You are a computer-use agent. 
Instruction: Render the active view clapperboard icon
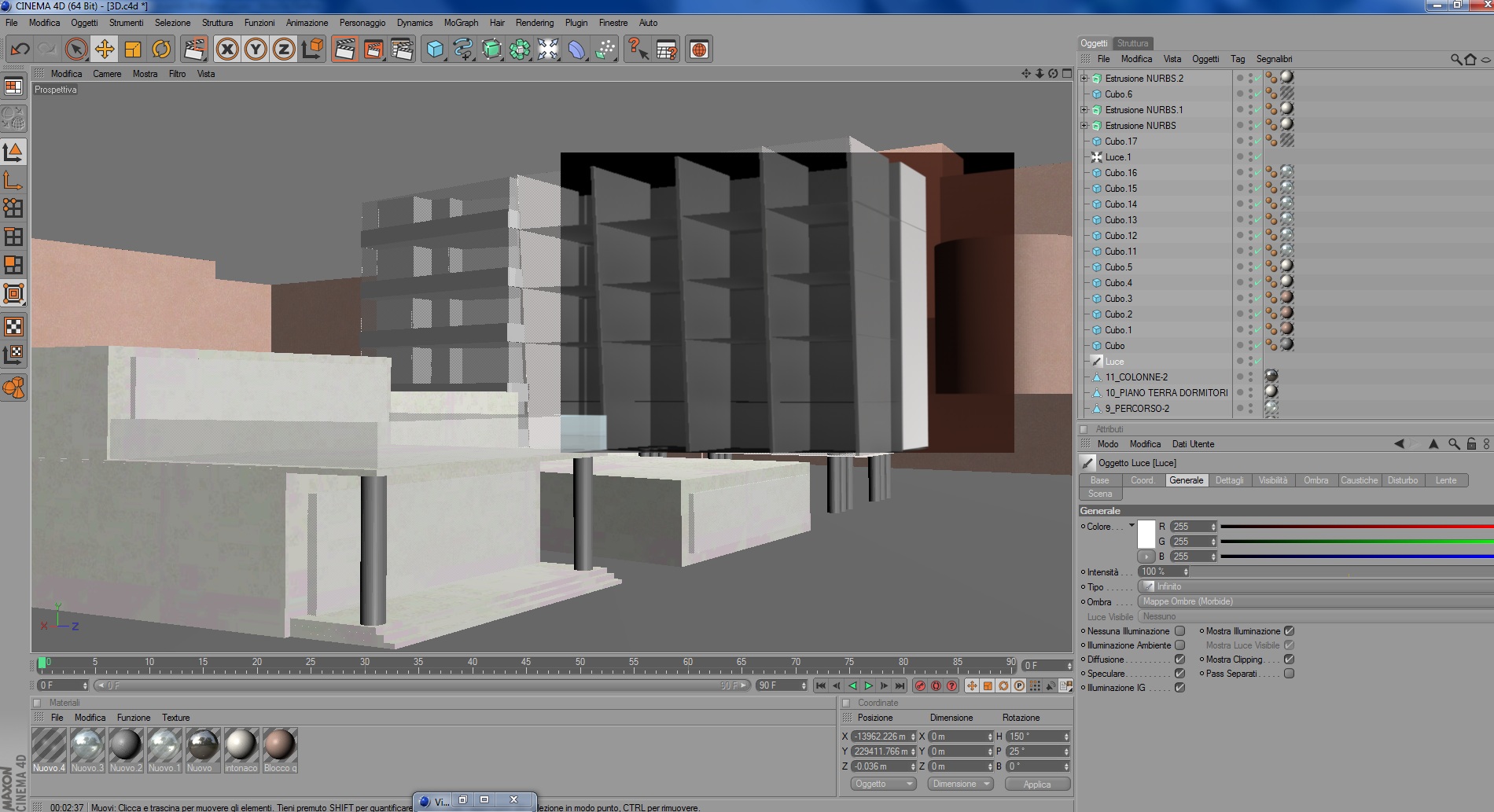coord(345,50)
